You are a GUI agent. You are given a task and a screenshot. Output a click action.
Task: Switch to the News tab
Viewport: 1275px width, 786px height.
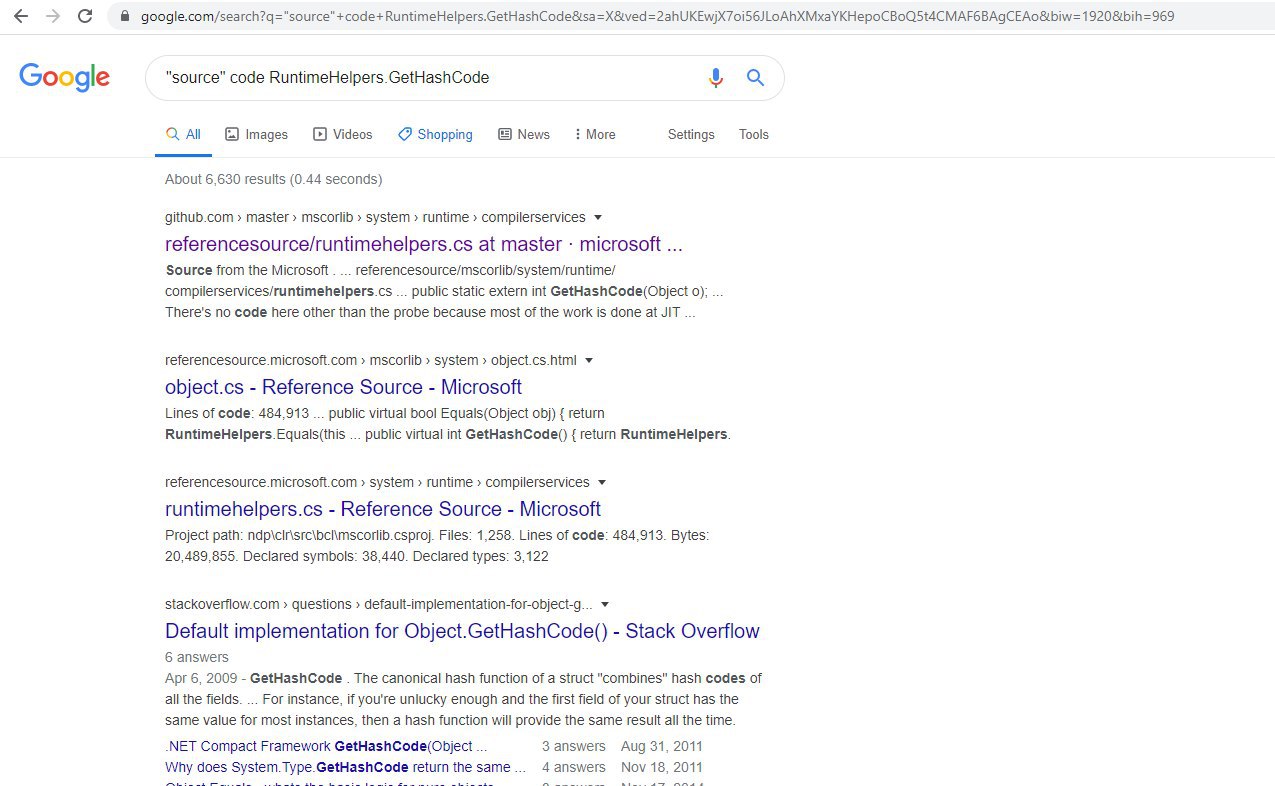point(524,134)
